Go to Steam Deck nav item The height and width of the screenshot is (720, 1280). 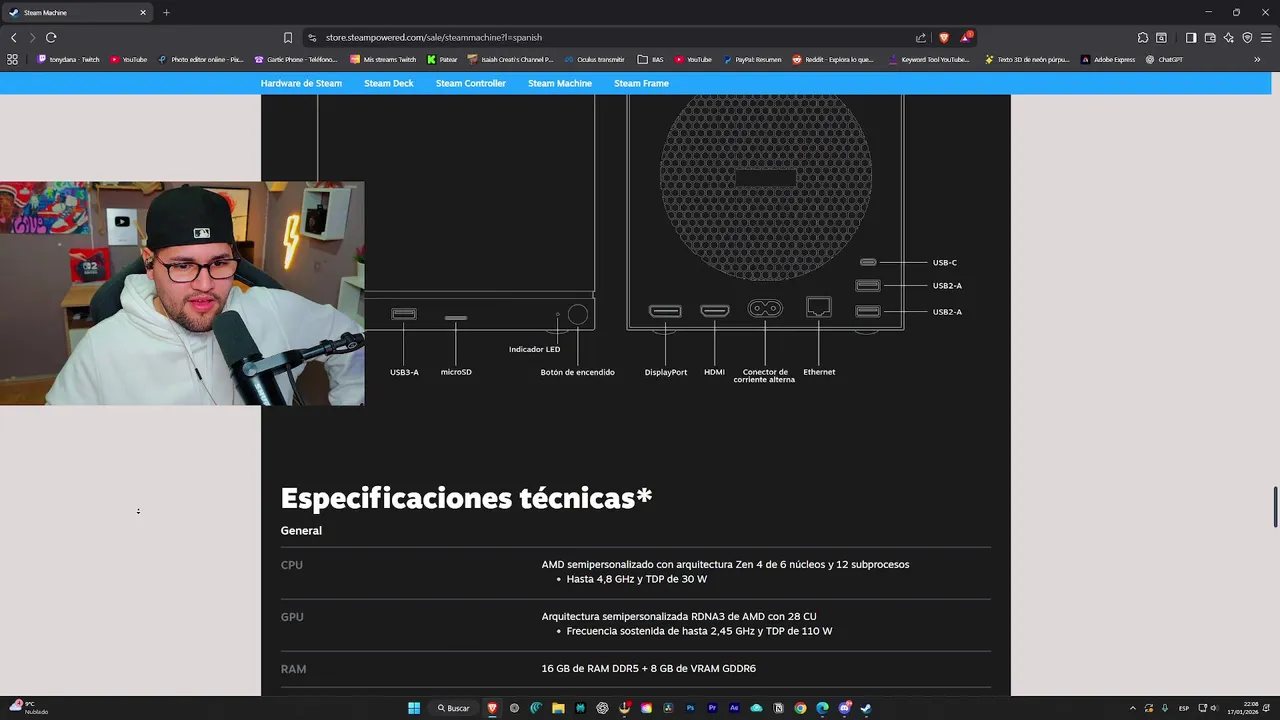(x=388, y=83)
